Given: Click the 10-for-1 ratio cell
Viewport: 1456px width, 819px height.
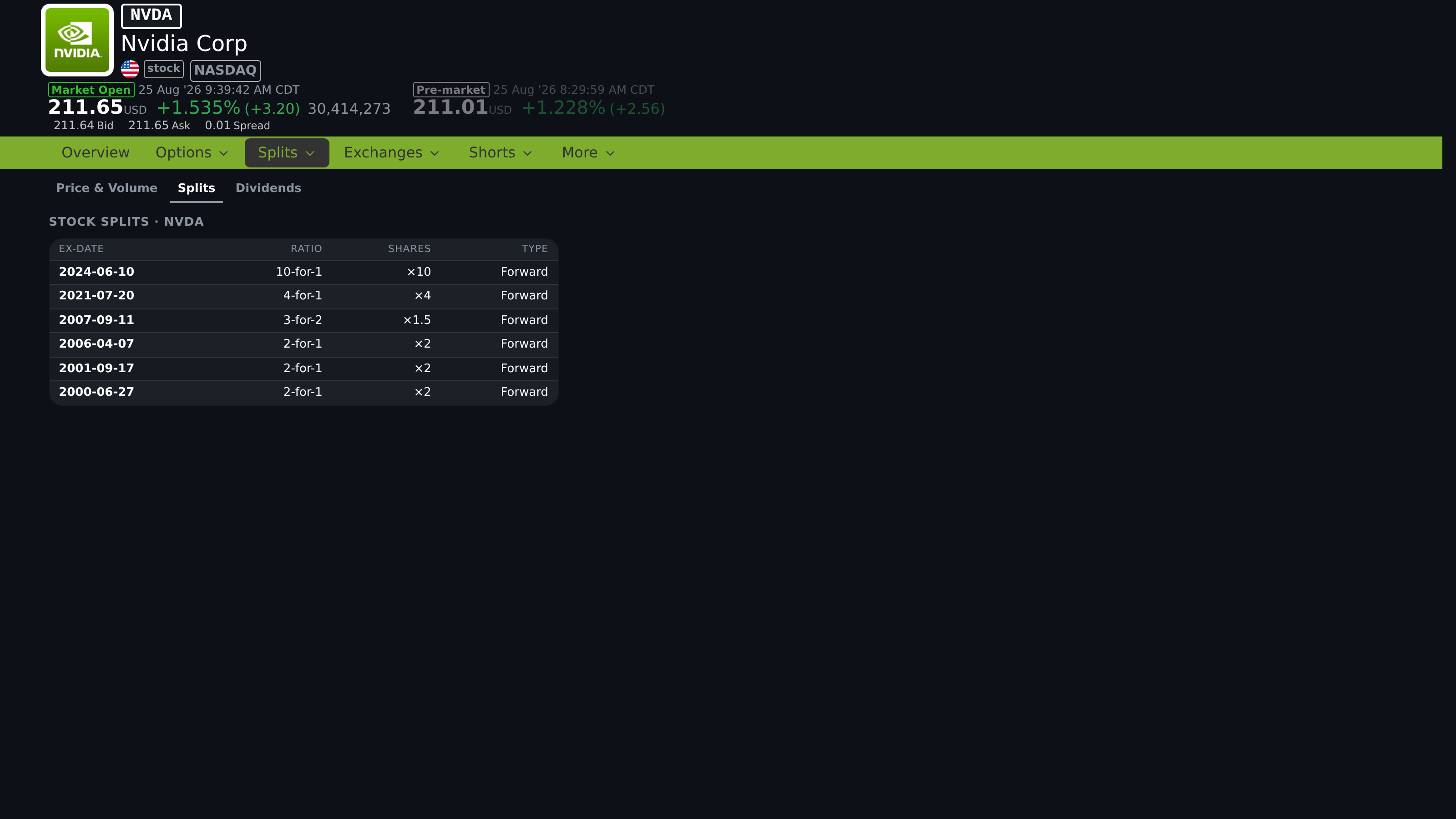Looking at the screenshot, I should pyautogui.click(x=299, y=272).
